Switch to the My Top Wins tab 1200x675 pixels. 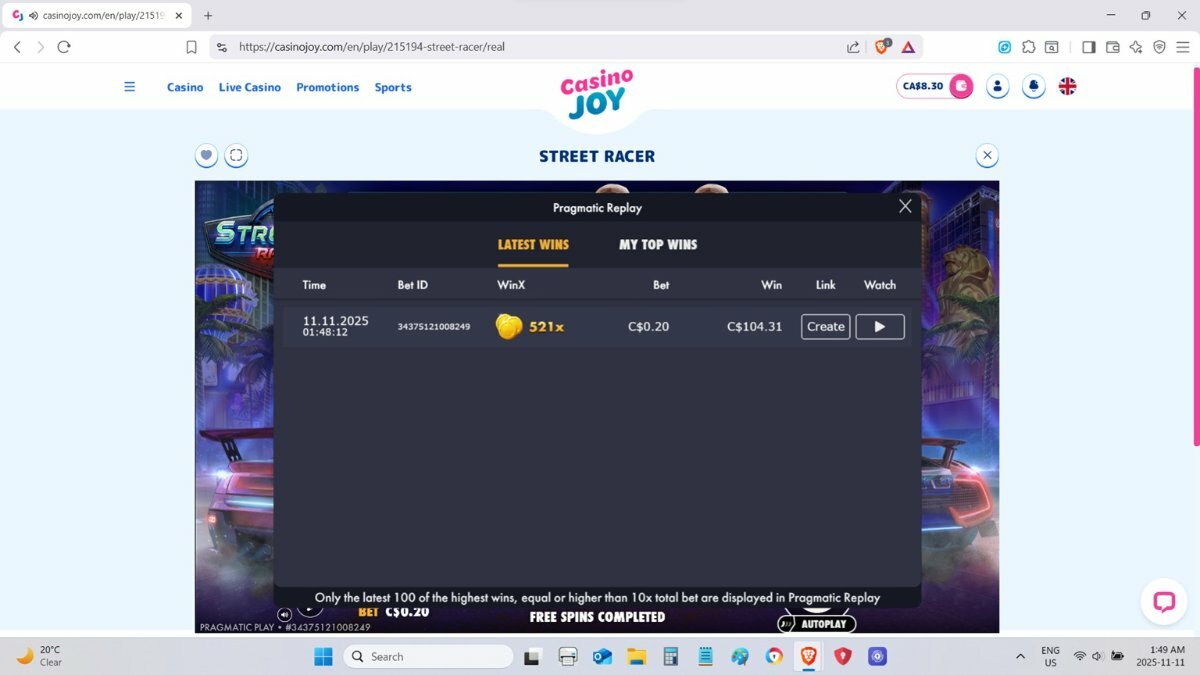(x=658, y=245)
